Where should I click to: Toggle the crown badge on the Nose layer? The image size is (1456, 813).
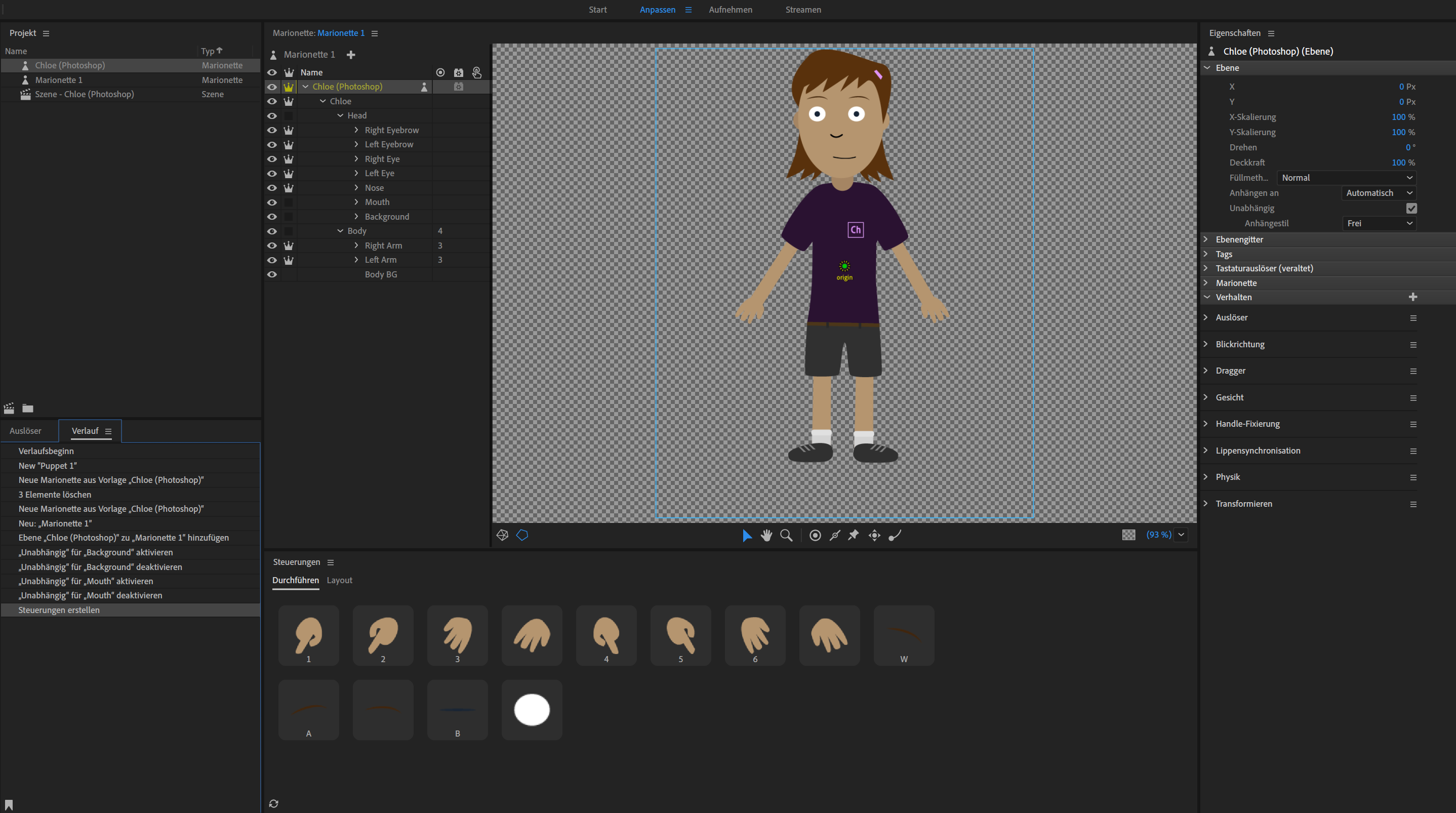[289, 188]
